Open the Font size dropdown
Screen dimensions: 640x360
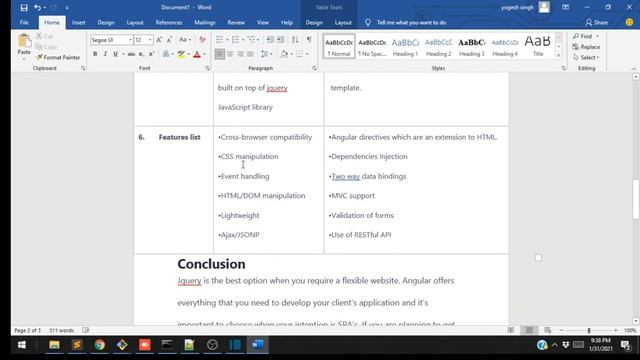[150, 40]
